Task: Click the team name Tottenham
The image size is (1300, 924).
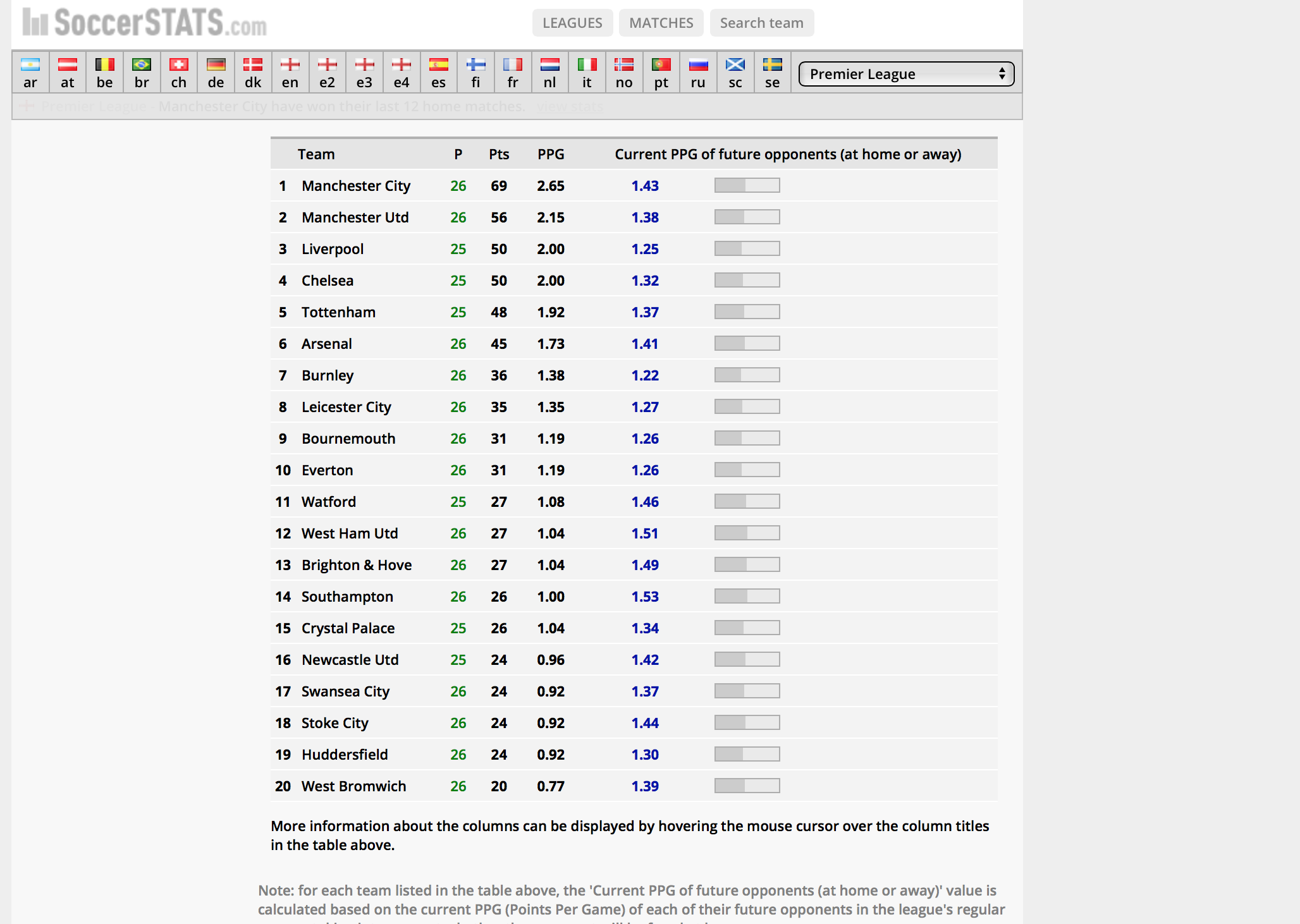Action: [338, 312]
